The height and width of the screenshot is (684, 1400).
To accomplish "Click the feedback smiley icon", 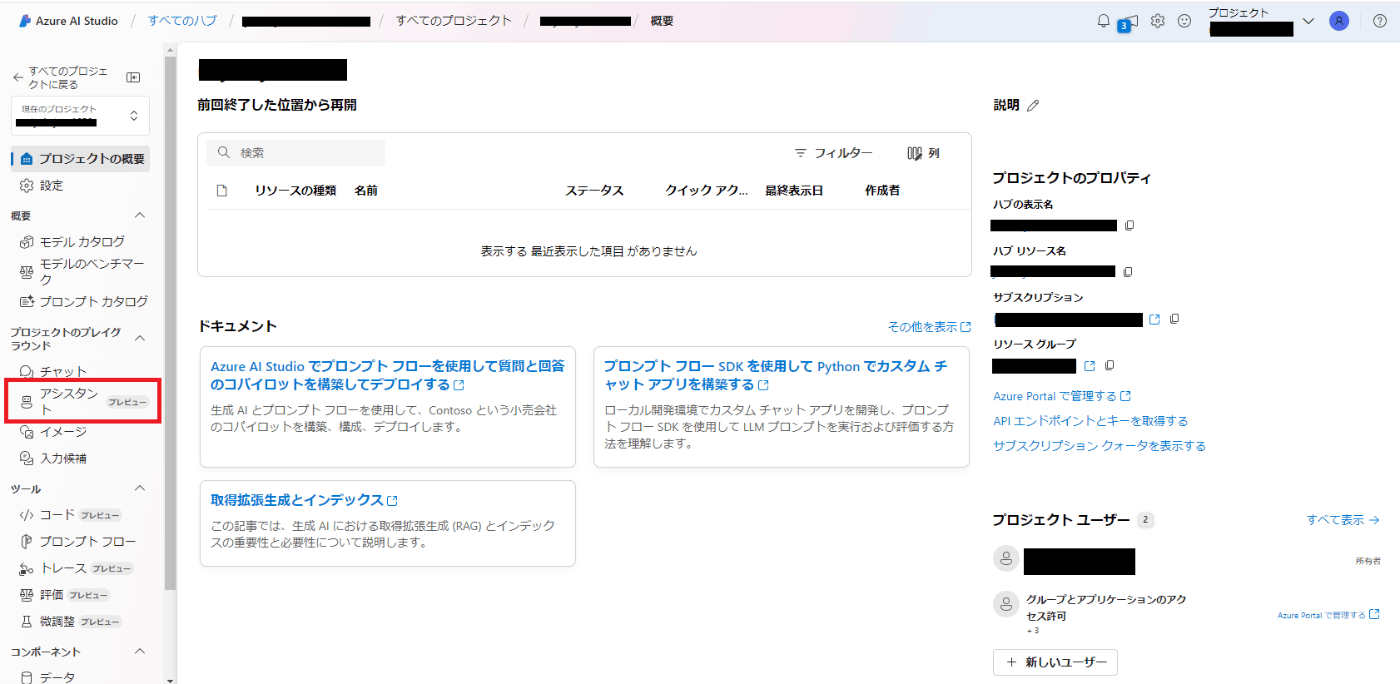I will [1184, 21].
